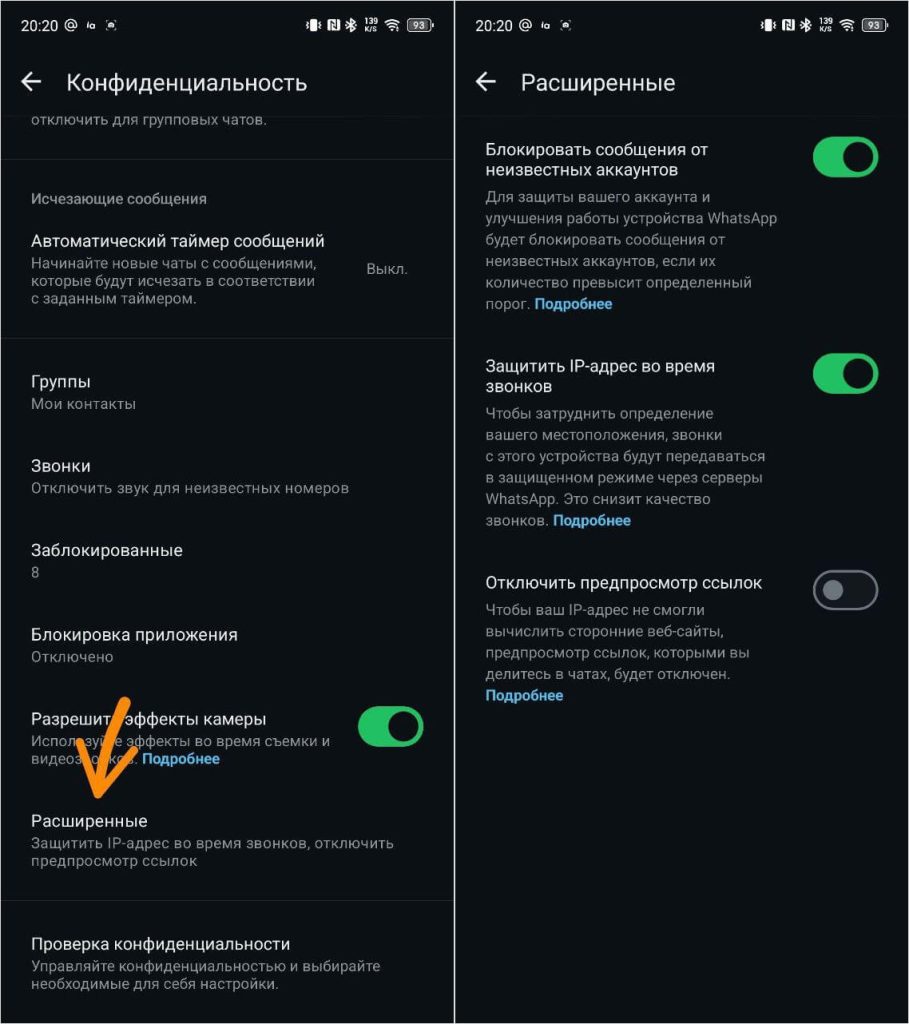Viewport: 909px width, 1024px height.
Task: Tap vibrate mode icon in left status bar
Action: click(x=313, y=25)
